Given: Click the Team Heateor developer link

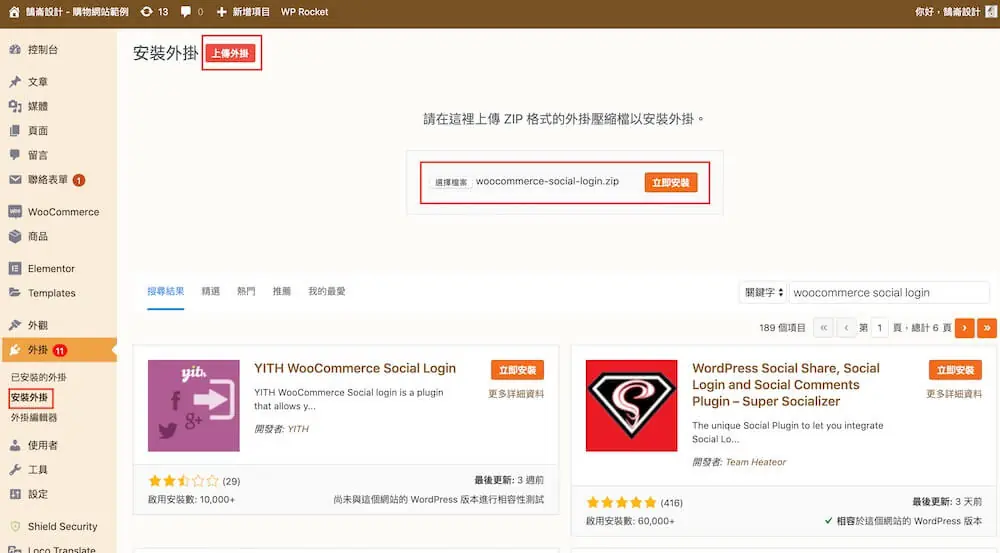Looking at the screenshot, I should [x=756, y=462].
